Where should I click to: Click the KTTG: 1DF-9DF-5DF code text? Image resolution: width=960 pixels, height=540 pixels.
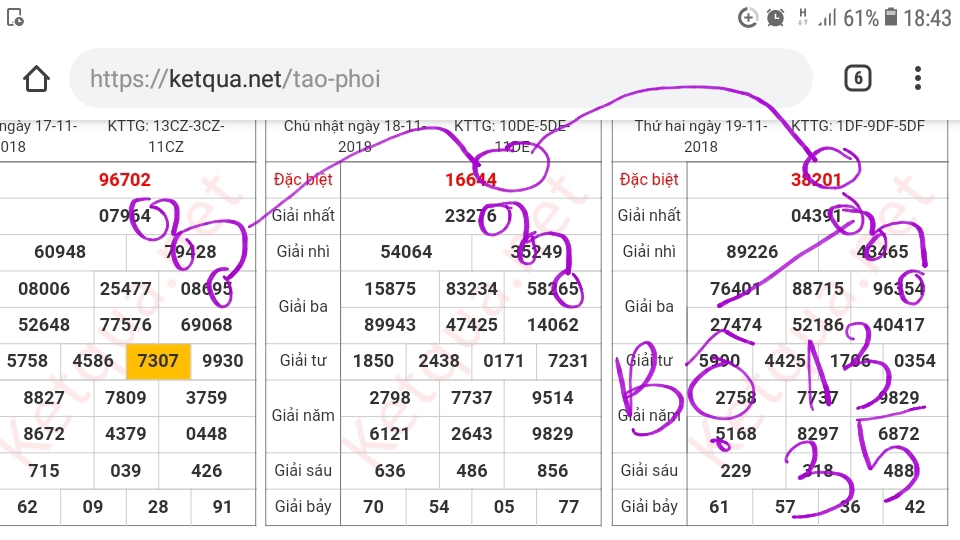click(857, 126)
